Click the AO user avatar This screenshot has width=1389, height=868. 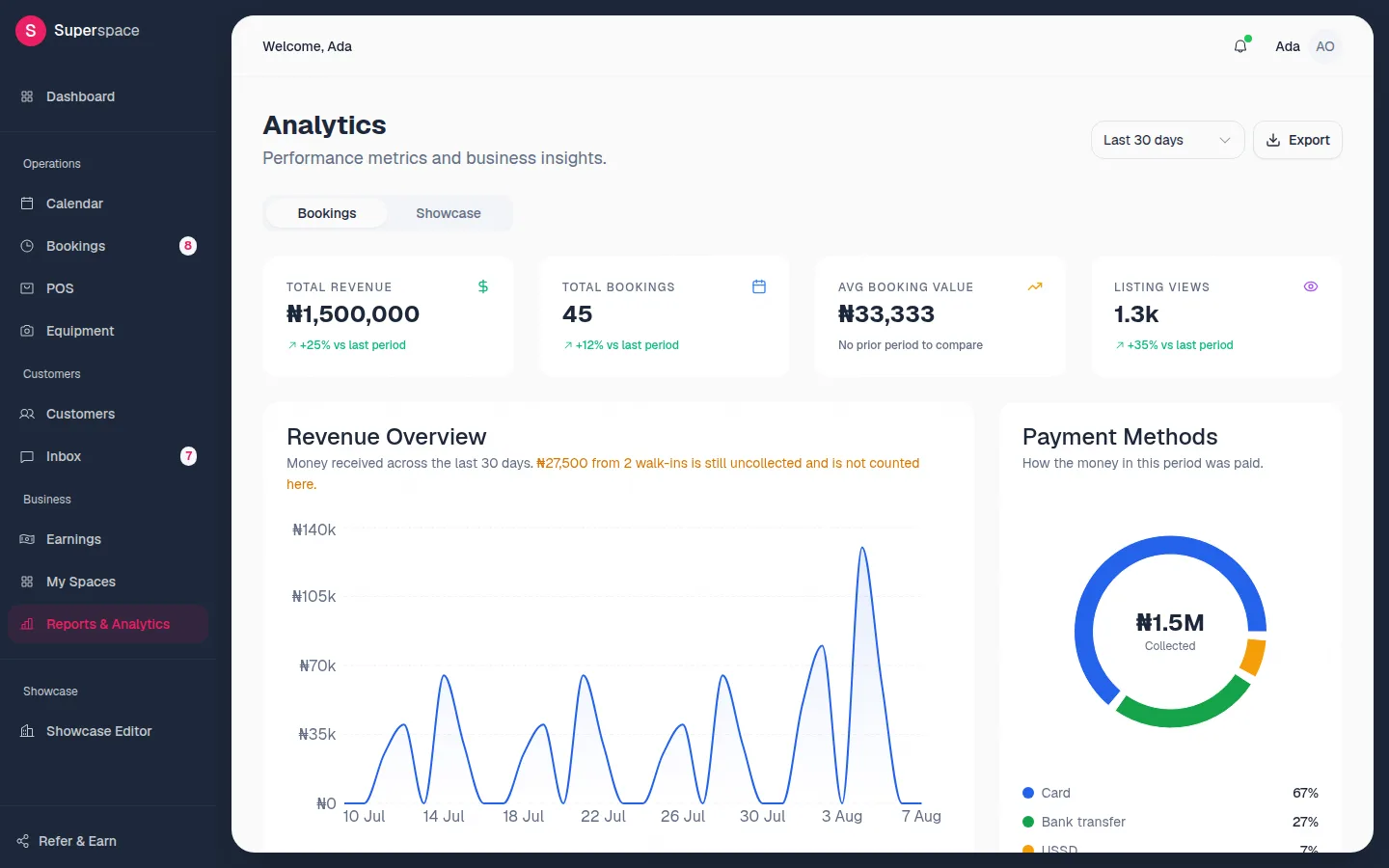click(x=1325, y=46)
